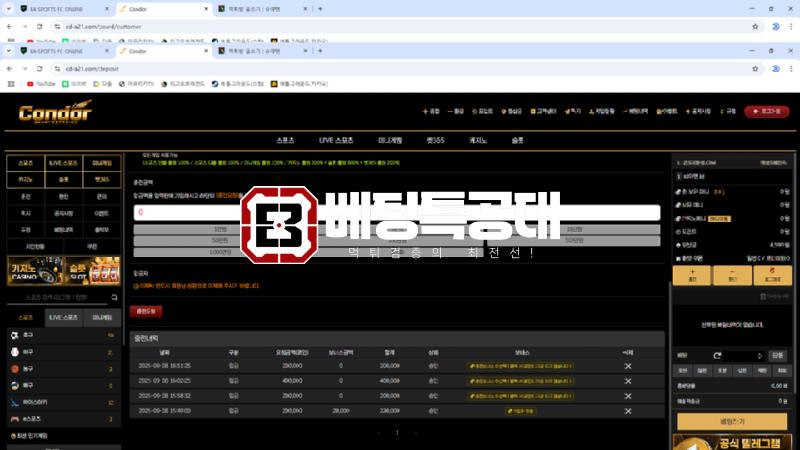Select 야구 baseball in sport list
This screenshot has width=800, height=450.
point(64,352)
